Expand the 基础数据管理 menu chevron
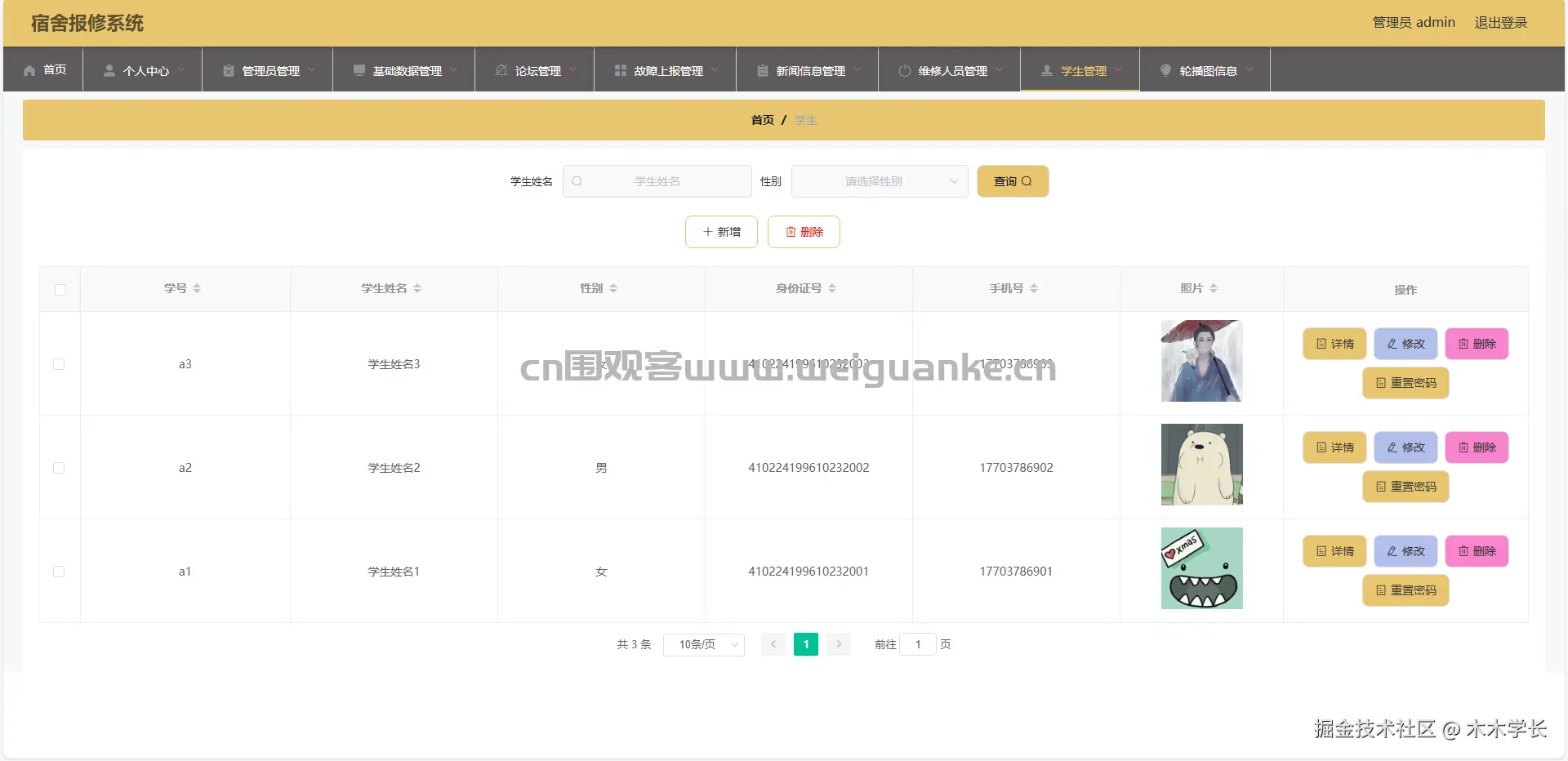 click(x=453, y=69)
